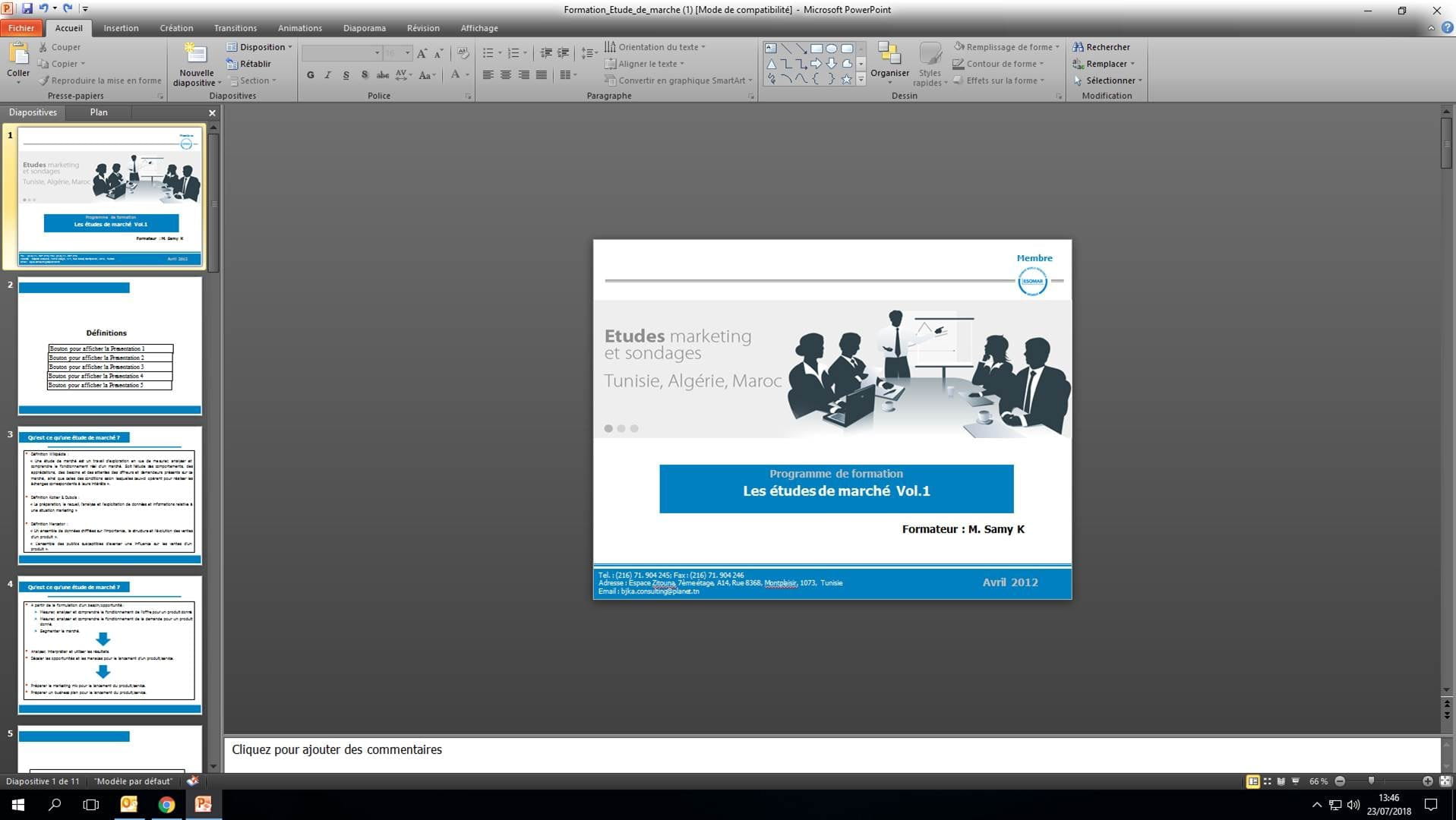This screenshot has width=1456, height=820.
Task: Increase list indent level
Action: 563,53
